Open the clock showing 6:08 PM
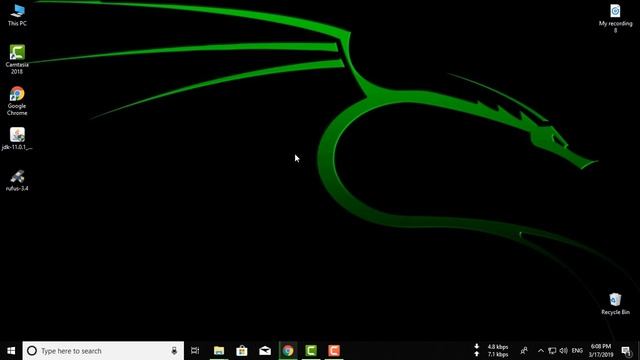 click(601, 351)
